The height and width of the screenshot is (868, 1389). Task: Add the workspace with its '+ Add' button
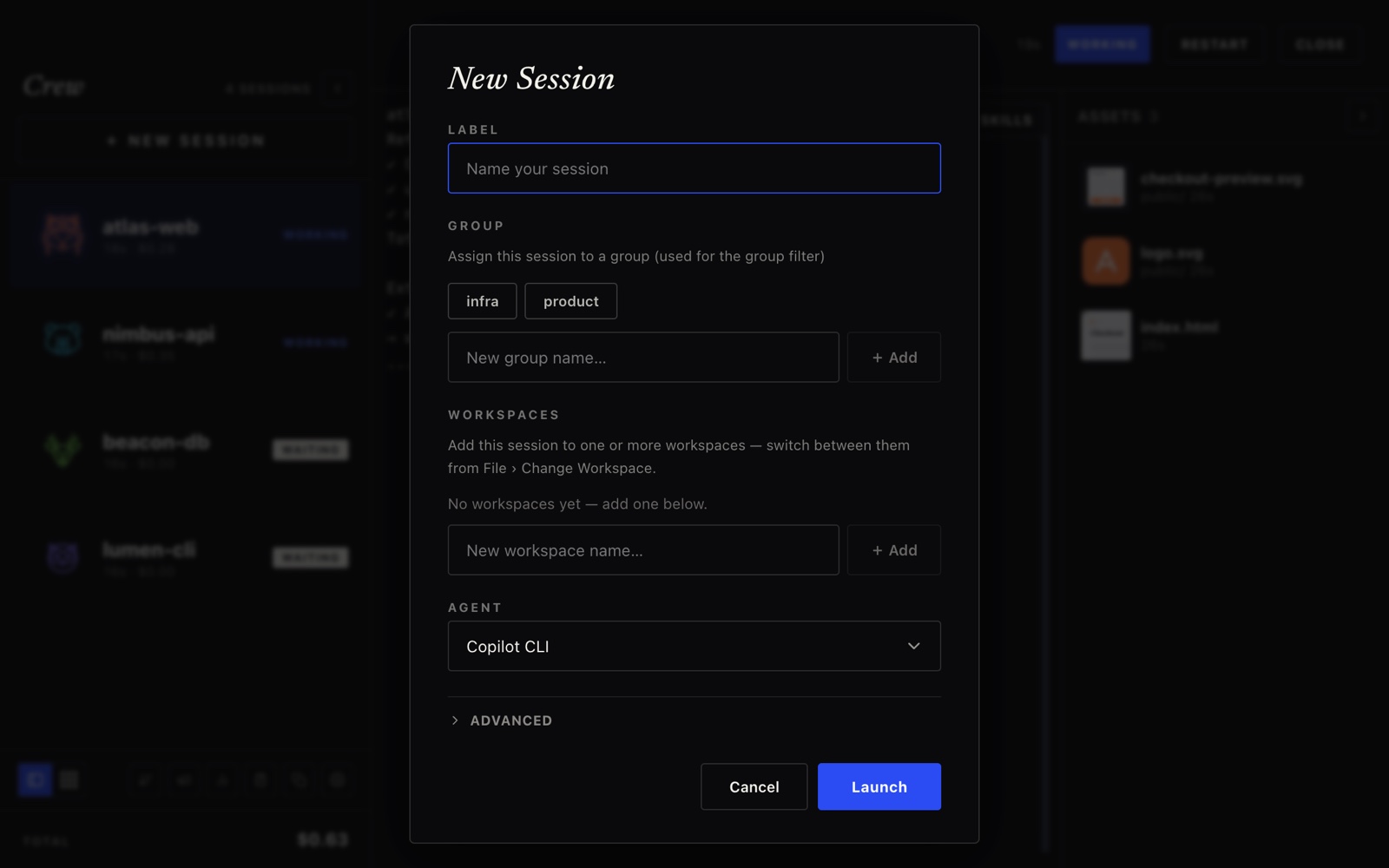pyautogui.click(x=894, y=550)
